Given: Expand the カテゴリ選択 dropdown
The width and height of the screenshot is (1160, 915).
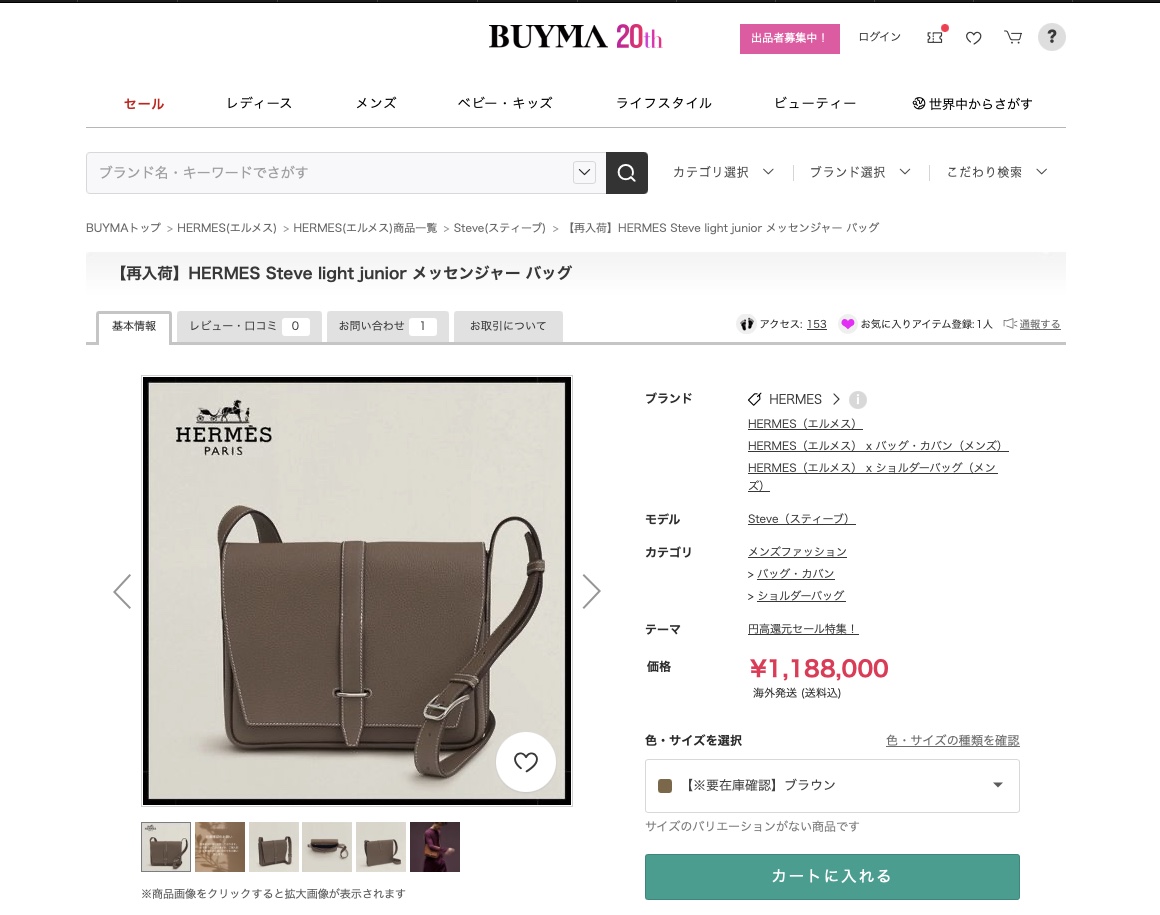Looking at the screenshot, I should [723, 172].
